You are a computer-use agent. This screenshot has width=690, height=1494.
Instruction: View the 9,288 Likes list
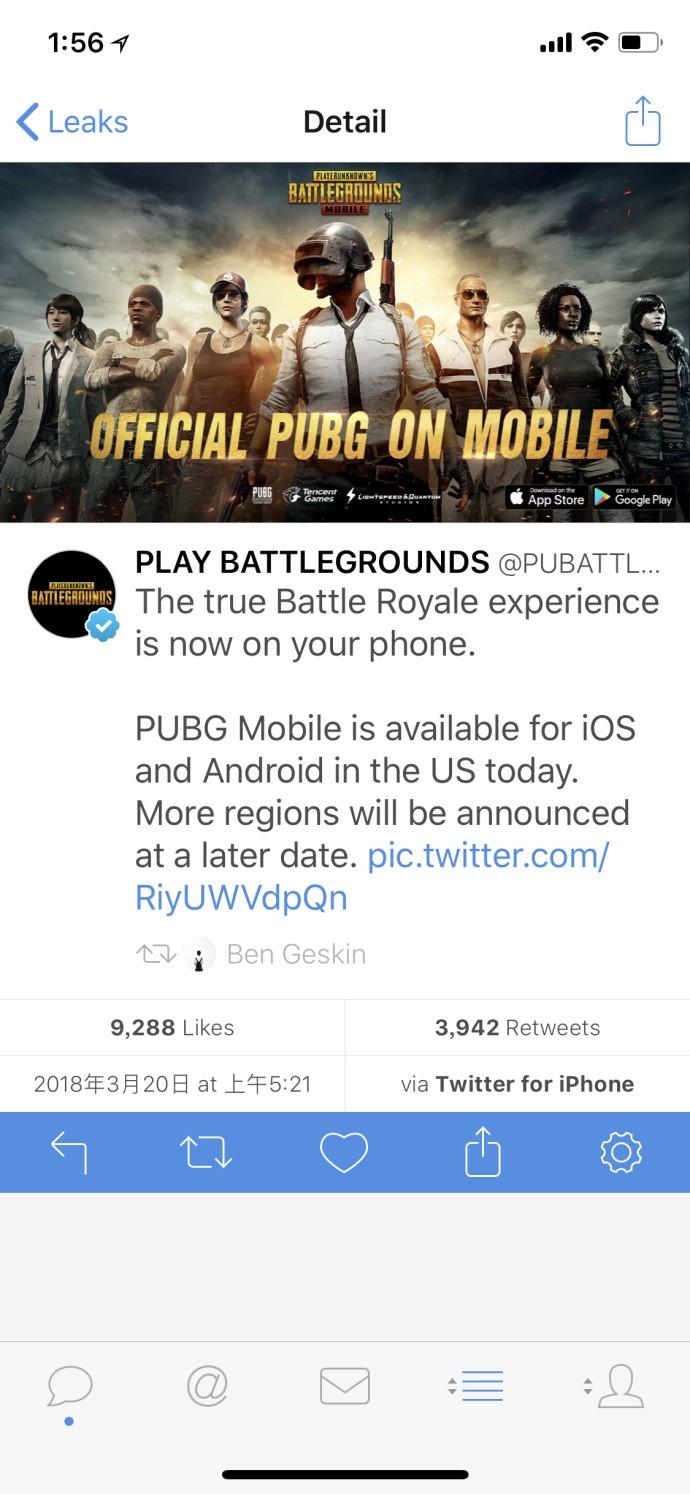coord(172,1027)
